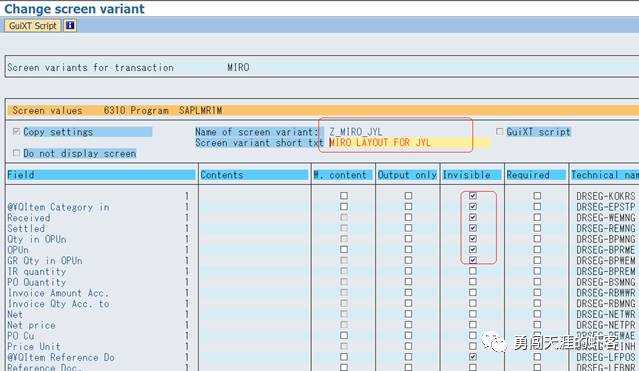Toggle the Copy settings checkbox
This screenshot has height=371, width=639.
(16, 131)
